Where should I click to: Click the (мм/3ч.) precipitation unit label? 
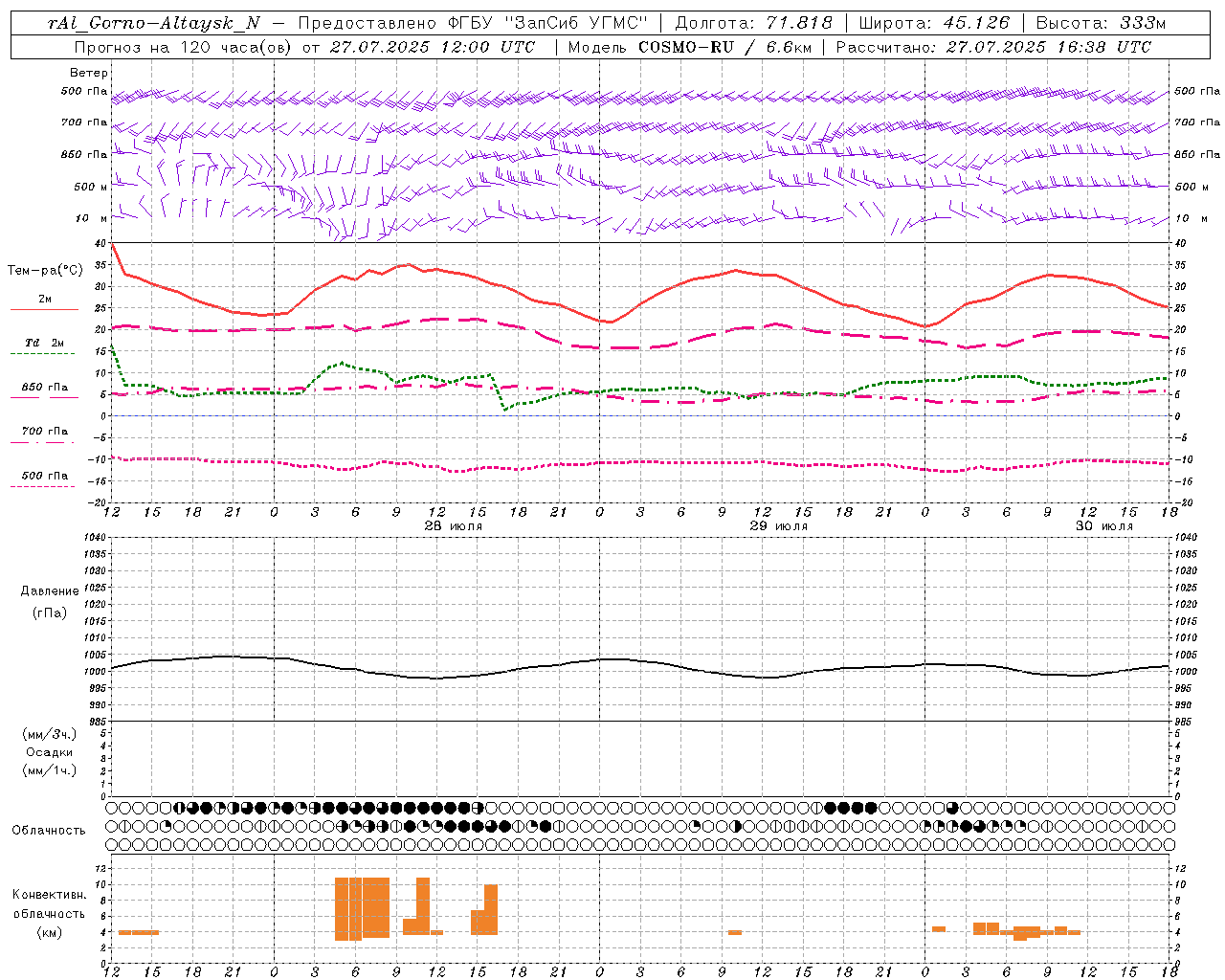pos(50,734)
